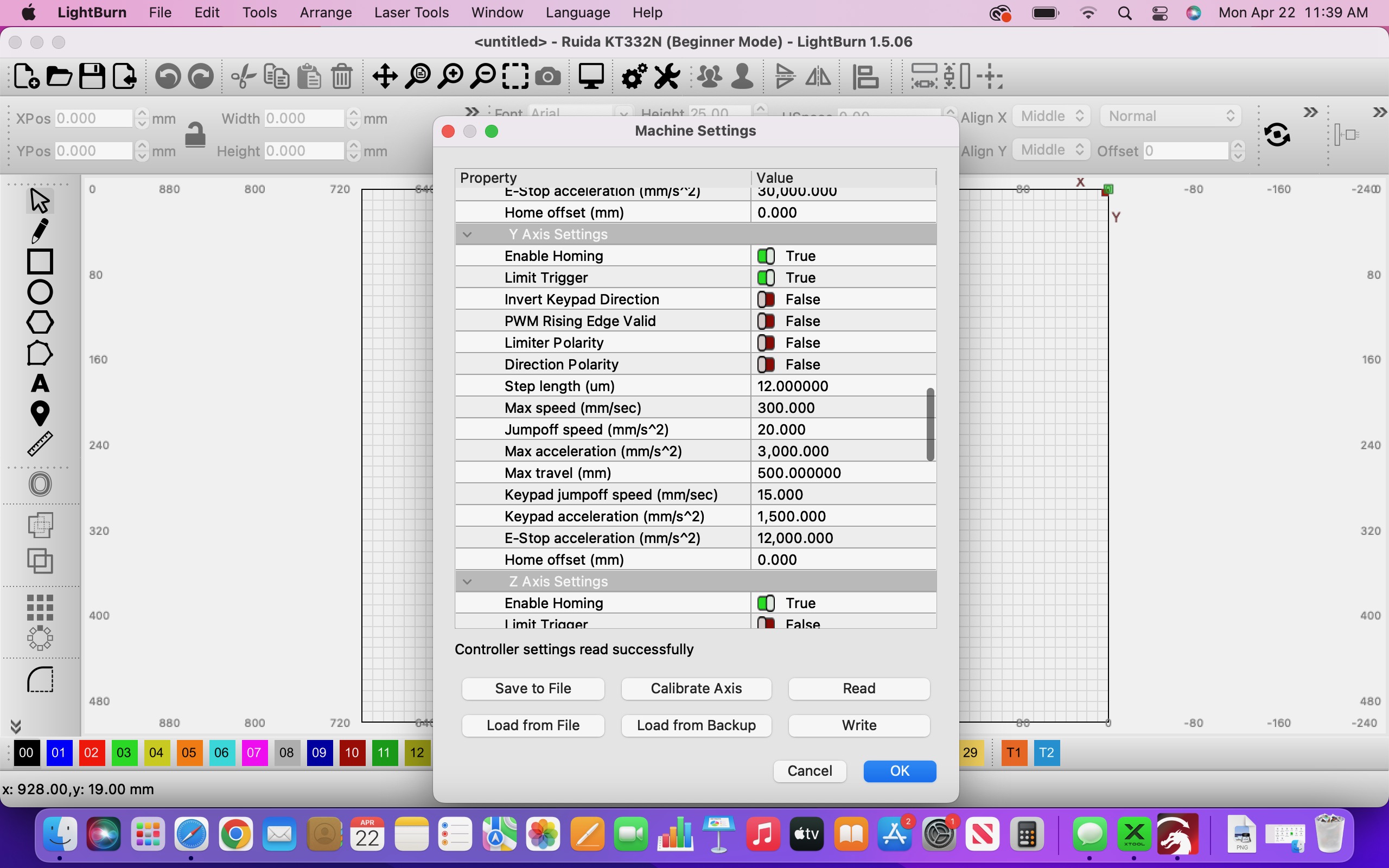The width and height of the screenshot is (1389, 868).
Task: Open the File menu
Action: [160, 12]
